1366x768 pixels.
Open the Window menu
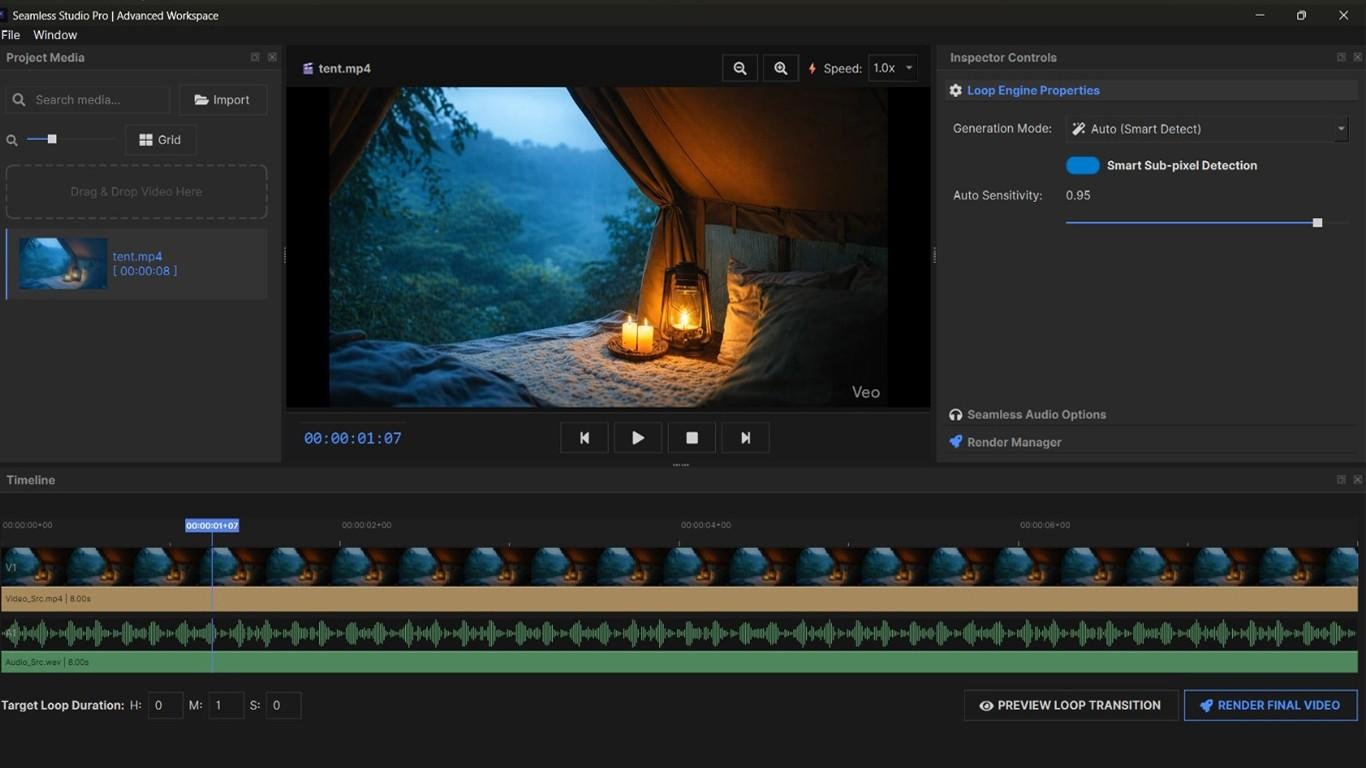pyautogui.click(x=55, y=34)
